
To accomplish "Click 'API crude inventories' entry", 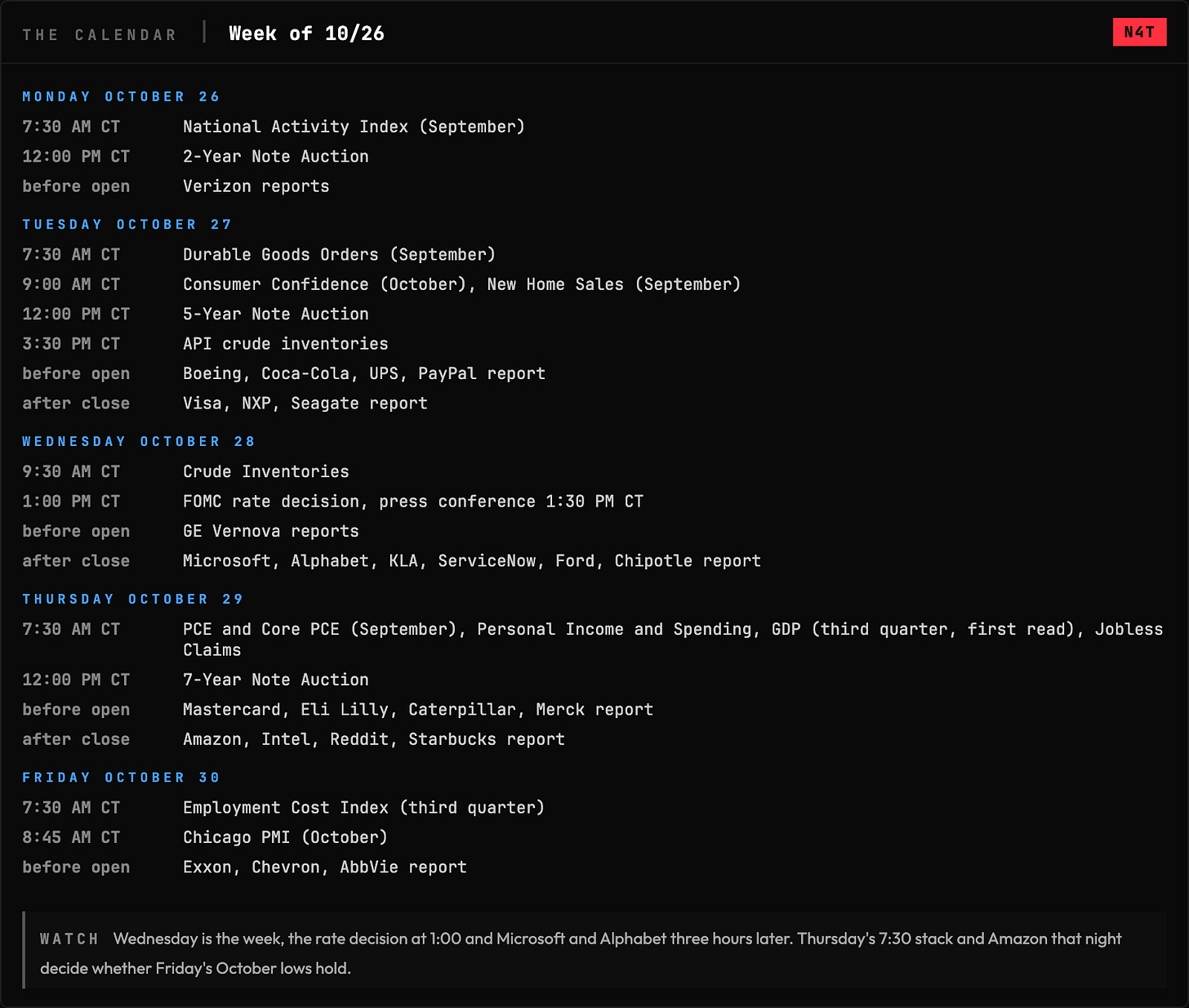I will click(285, 344).
